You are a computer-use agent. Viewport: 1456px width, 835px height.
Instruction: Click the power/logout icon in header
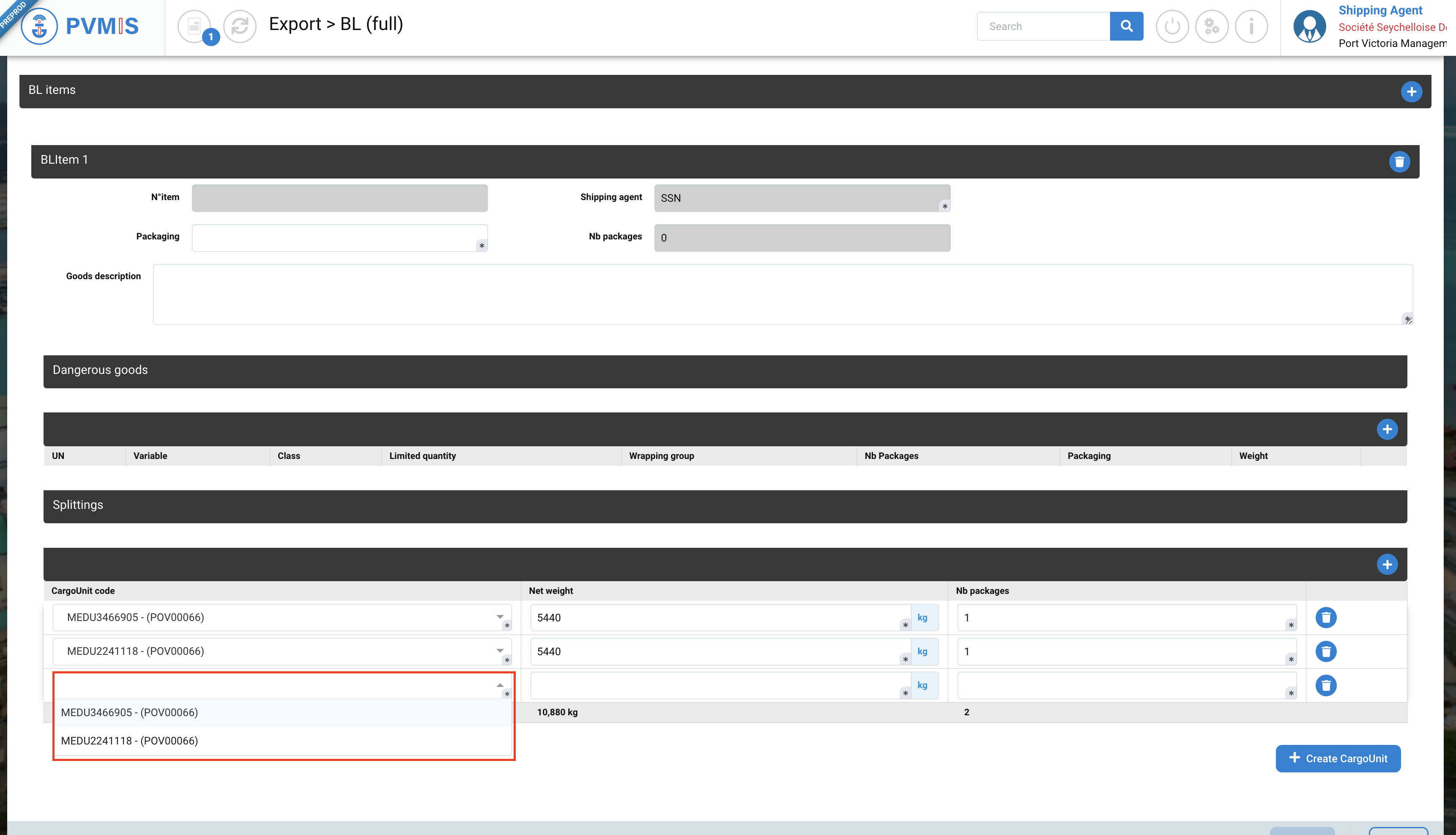1172,26
